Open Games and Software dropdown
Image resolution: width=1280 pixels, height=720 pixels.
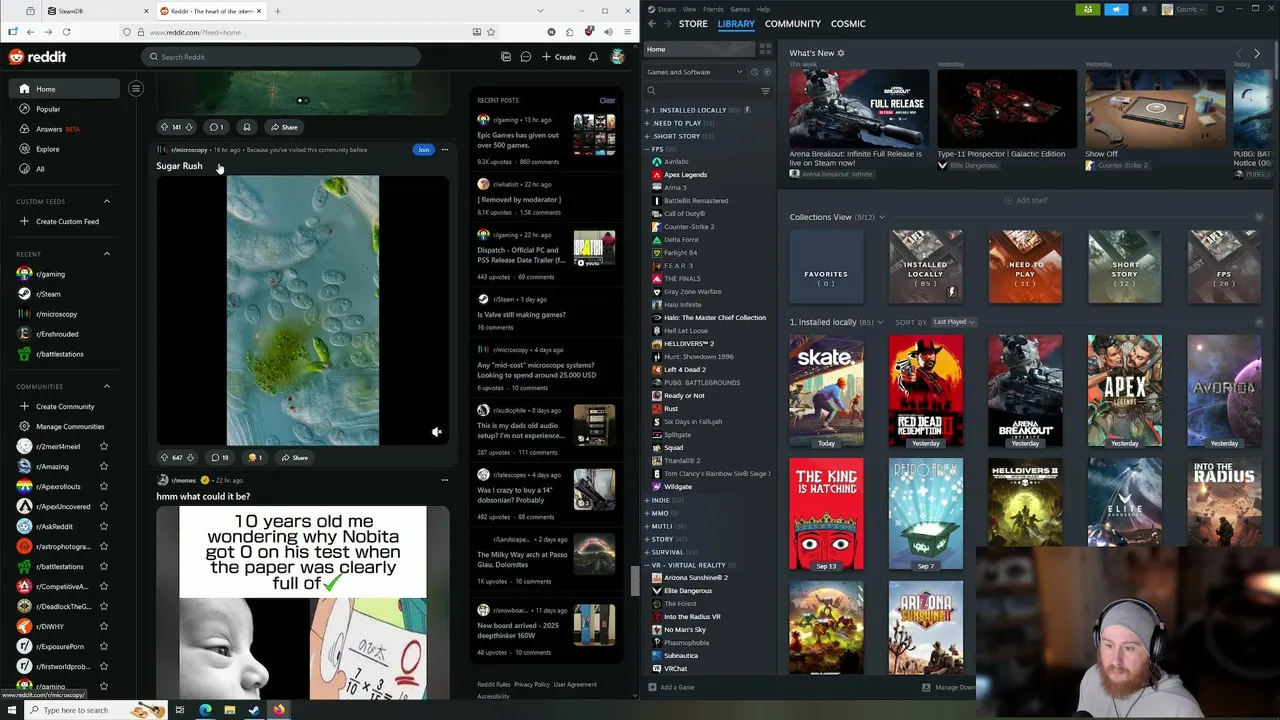695,72
